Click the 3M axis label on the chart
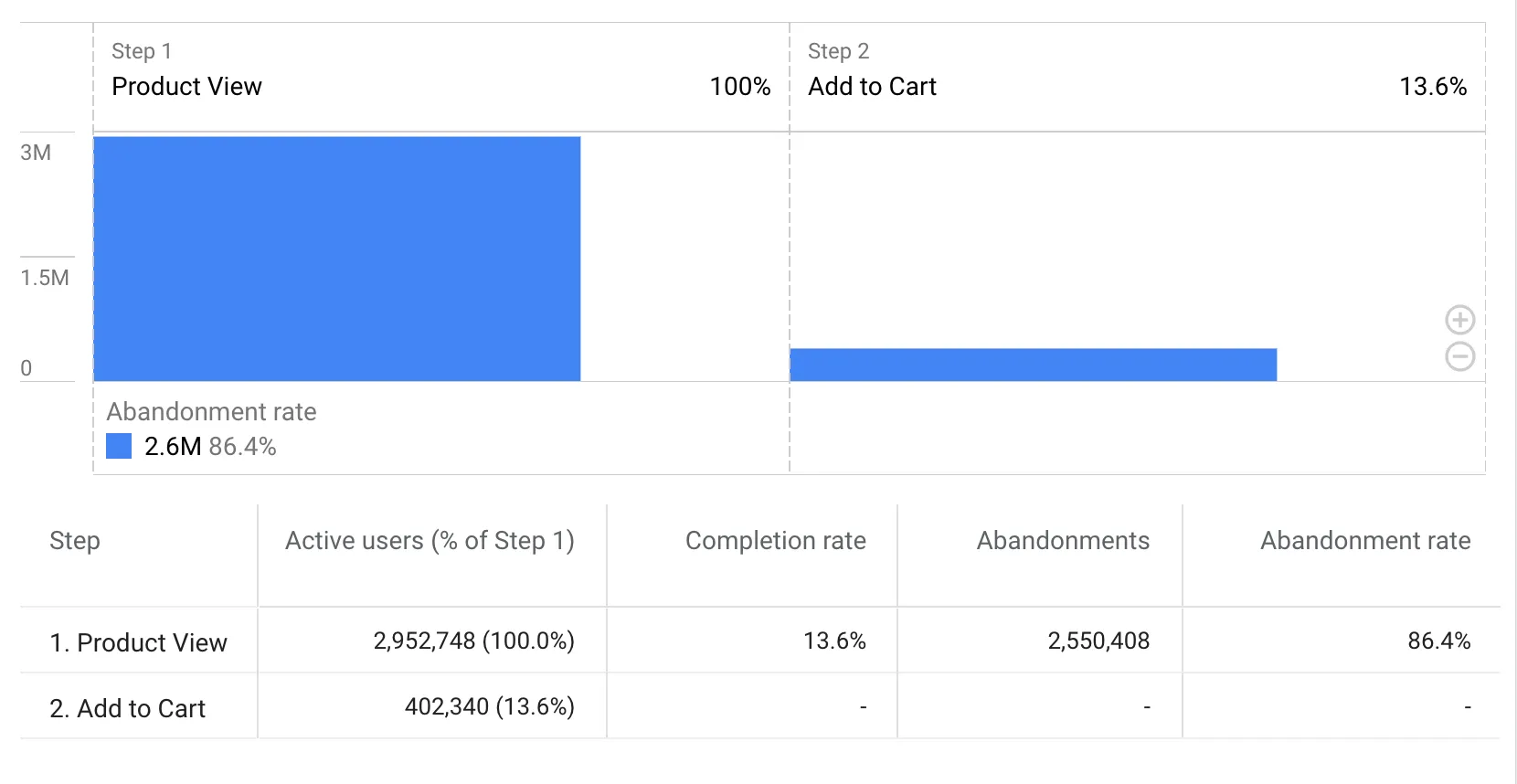 point(33,153)
